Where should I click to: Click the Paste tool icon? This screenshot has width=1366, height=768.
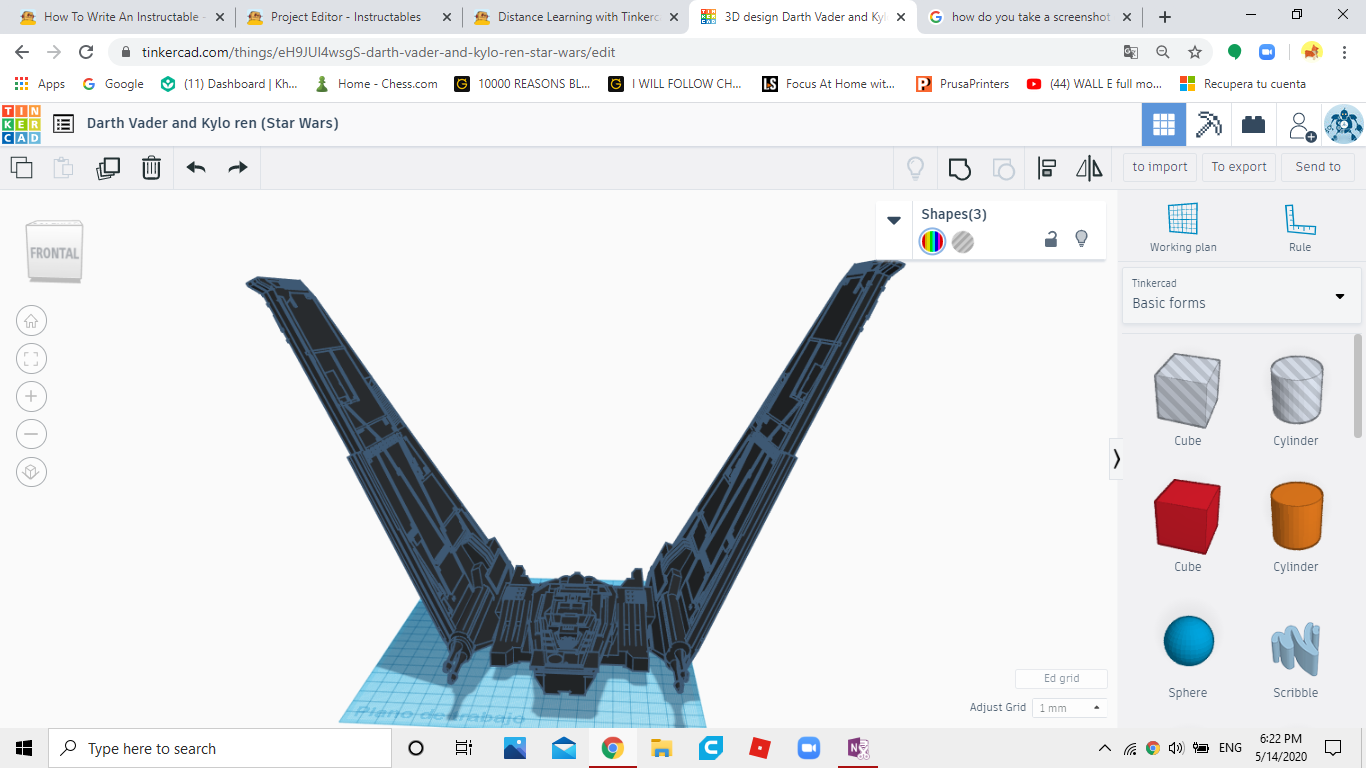[x=63, y=168]
